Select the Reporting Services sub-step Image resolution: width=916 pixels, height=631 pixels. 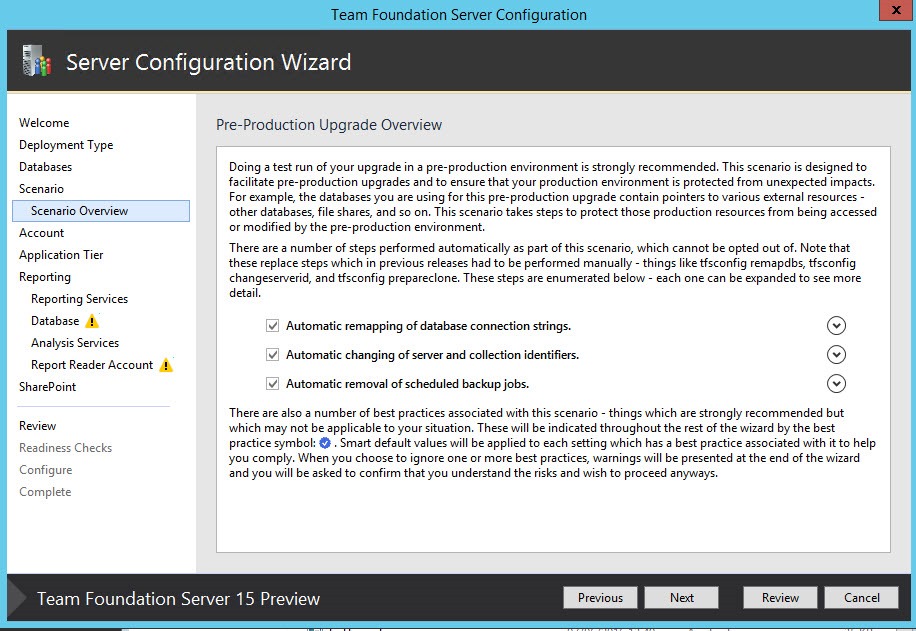tap(79, 299)
